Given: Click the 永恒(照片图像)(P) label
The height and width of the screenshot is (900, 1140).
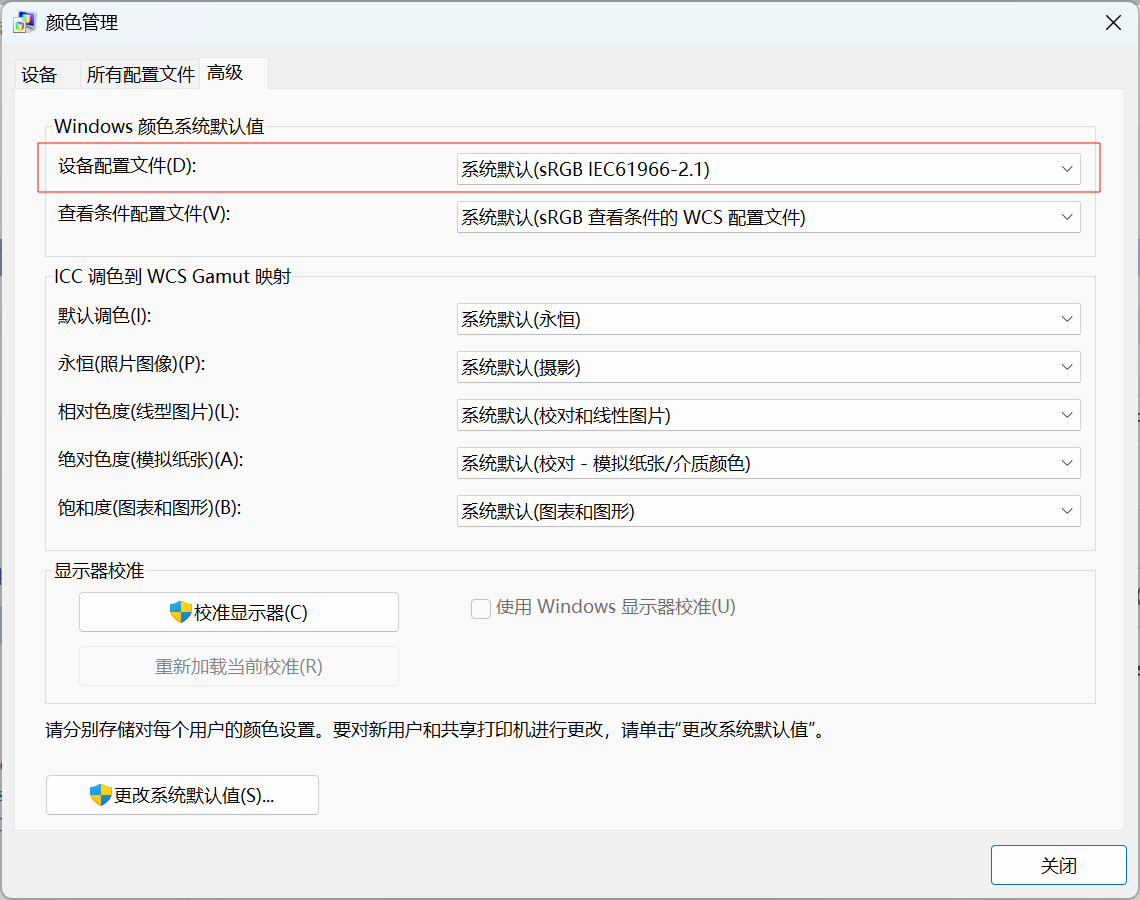Looking at the screenshot, I should (132, 363).
